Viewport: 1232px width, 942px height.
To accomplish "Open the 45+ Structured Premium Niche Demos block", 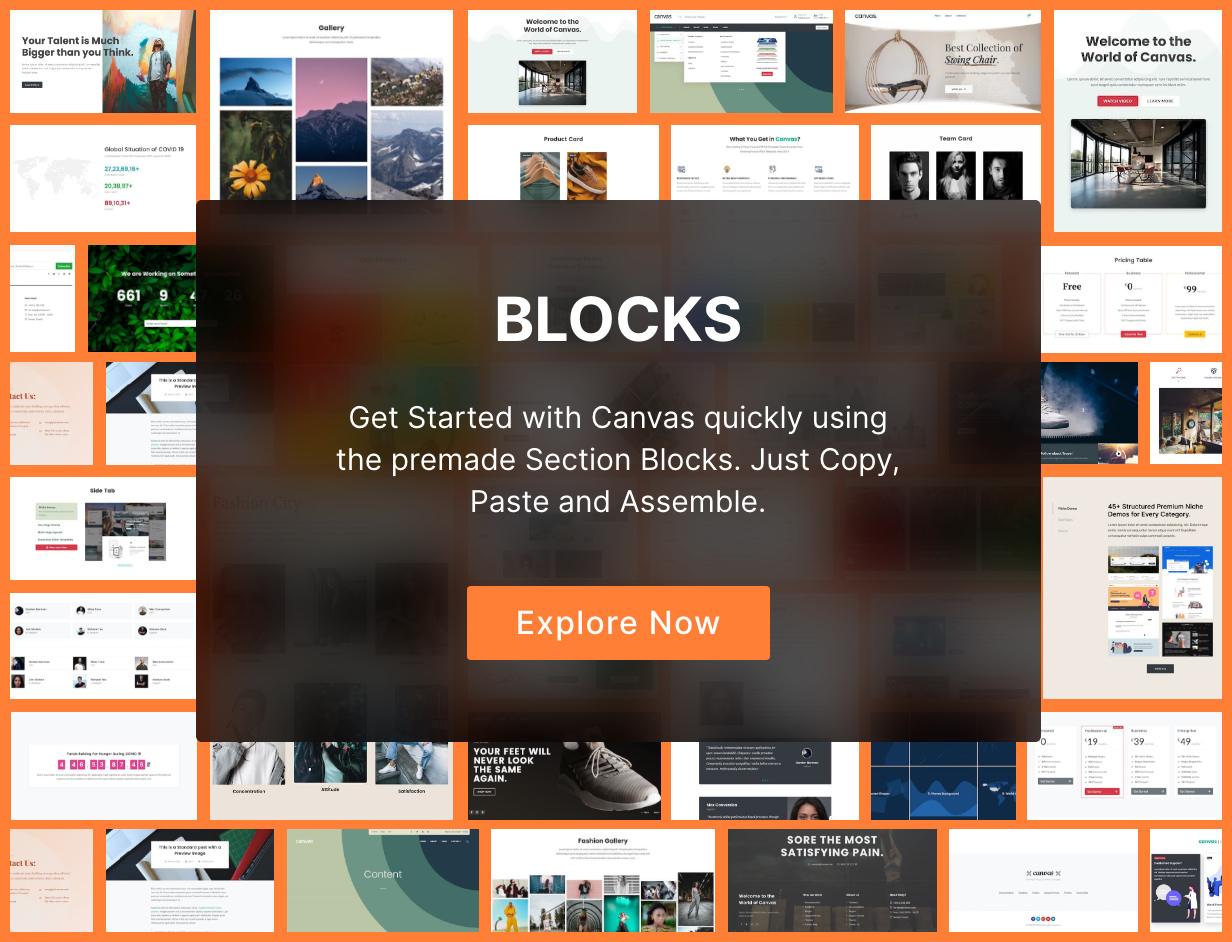I will click(1132, 588).
